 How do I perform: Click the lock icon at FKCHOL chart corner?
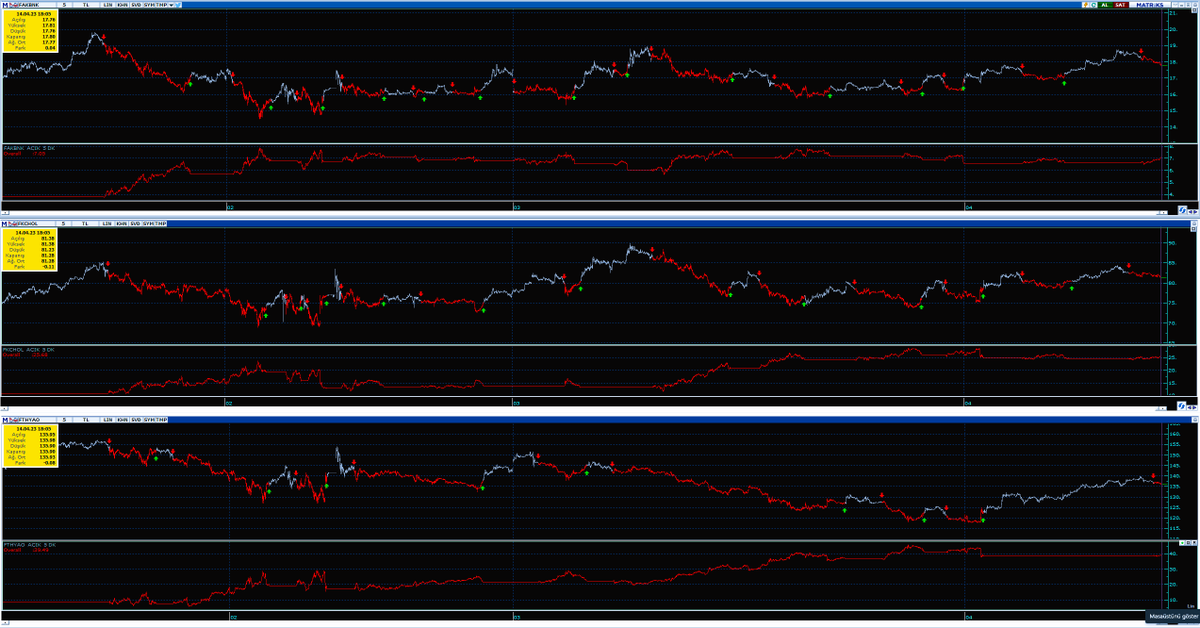click(1194, 223)
